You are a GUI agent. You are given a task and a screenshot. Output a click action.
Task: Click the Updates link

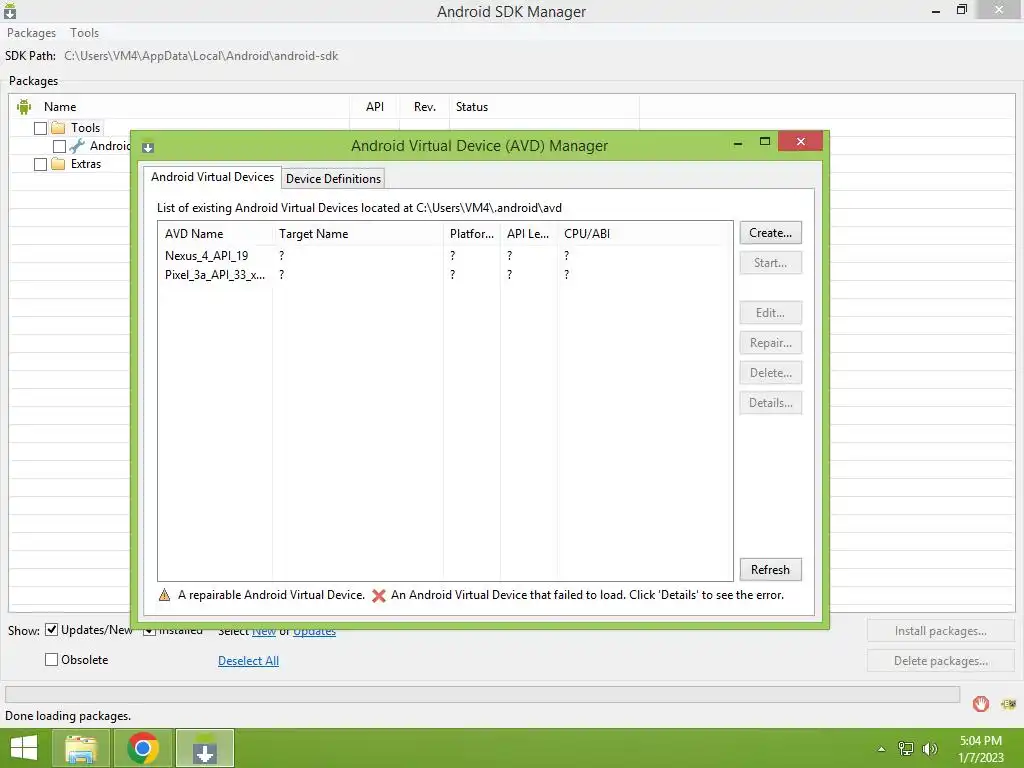point(314,632)
